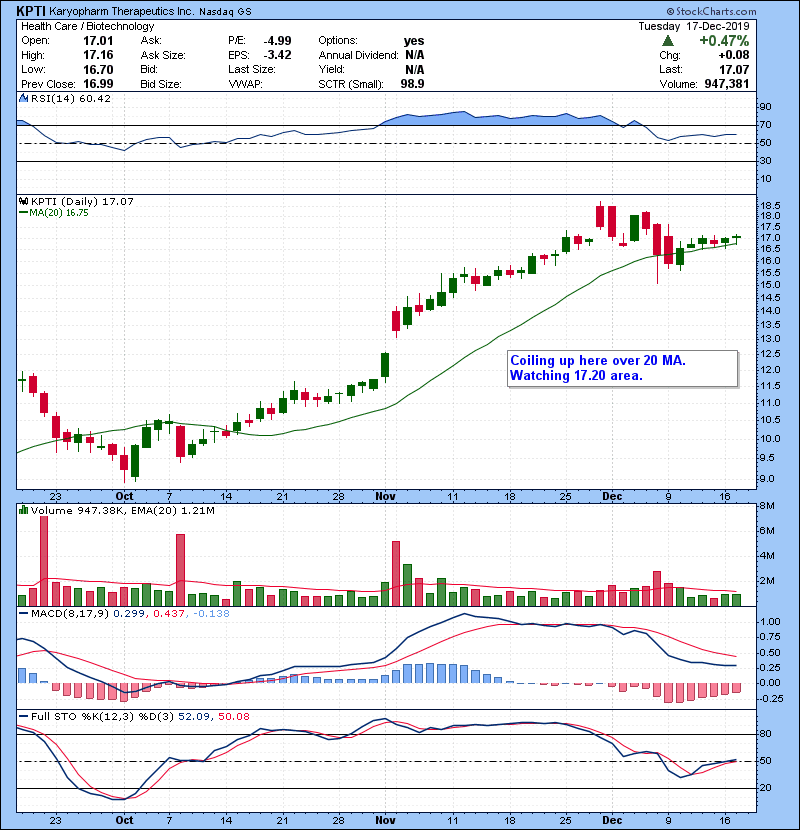Click the blue legend dash before Full STO

tap(23, 717)
